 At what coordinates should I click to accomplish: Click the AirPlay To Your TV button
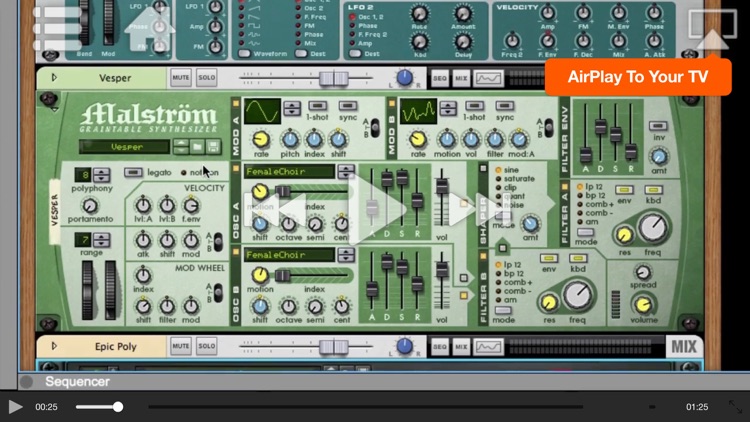(638, 77)
